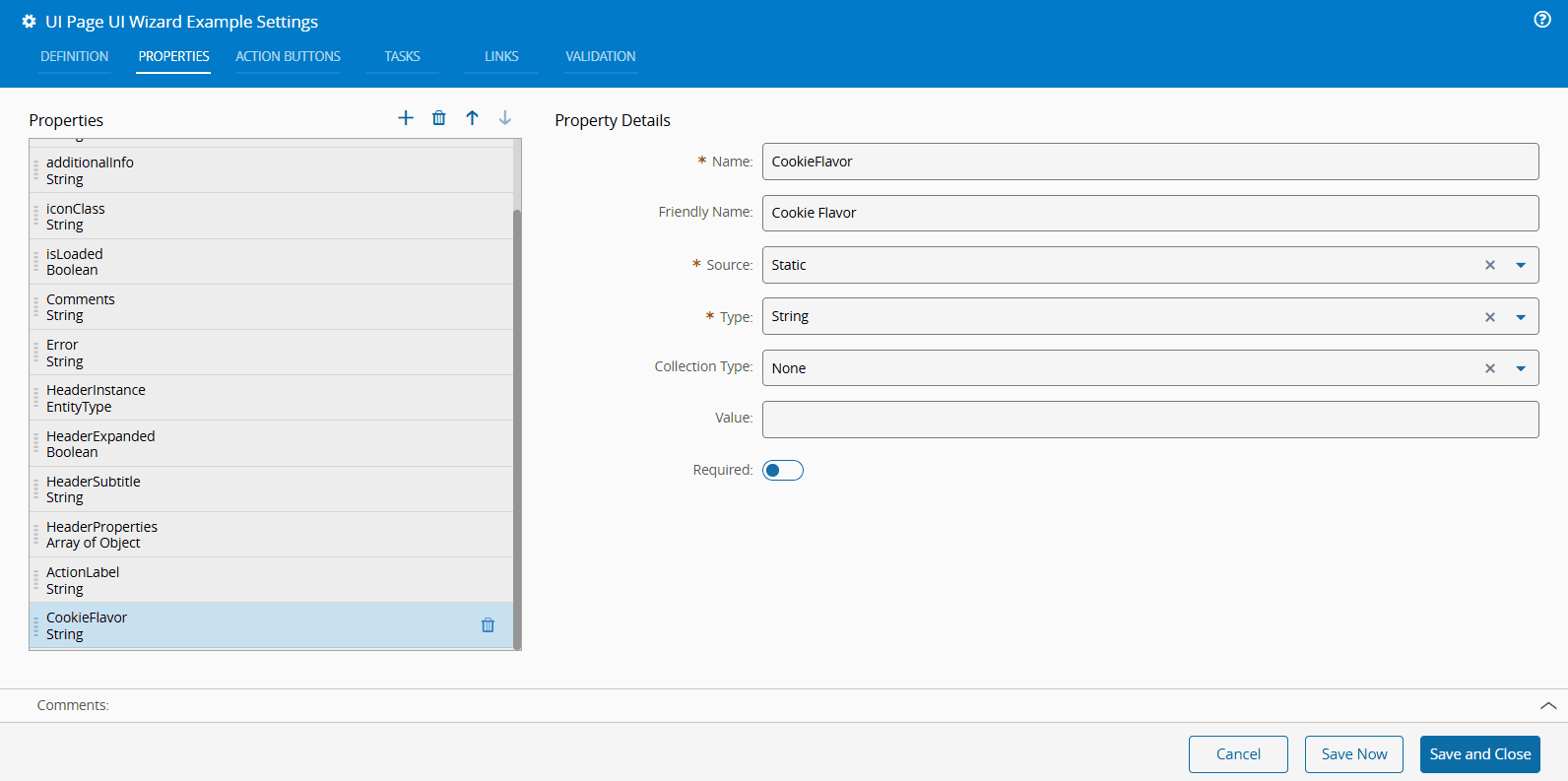This screenshot has width=1568, height=781.
Task: Open the Validation tab
Action: click(x=600, y=57)
